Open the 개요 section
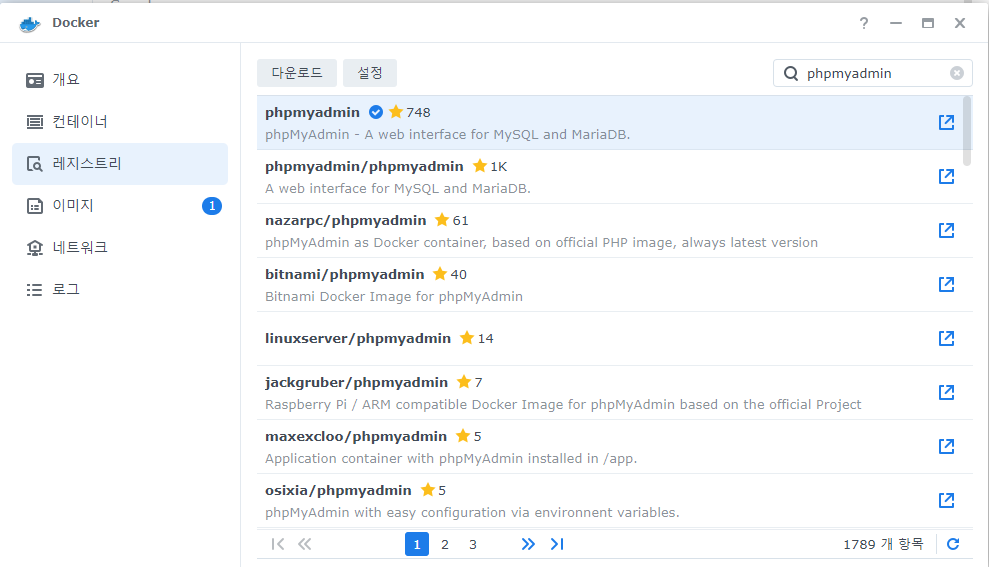The image size is (989, 567). click(x=120, y=80)
